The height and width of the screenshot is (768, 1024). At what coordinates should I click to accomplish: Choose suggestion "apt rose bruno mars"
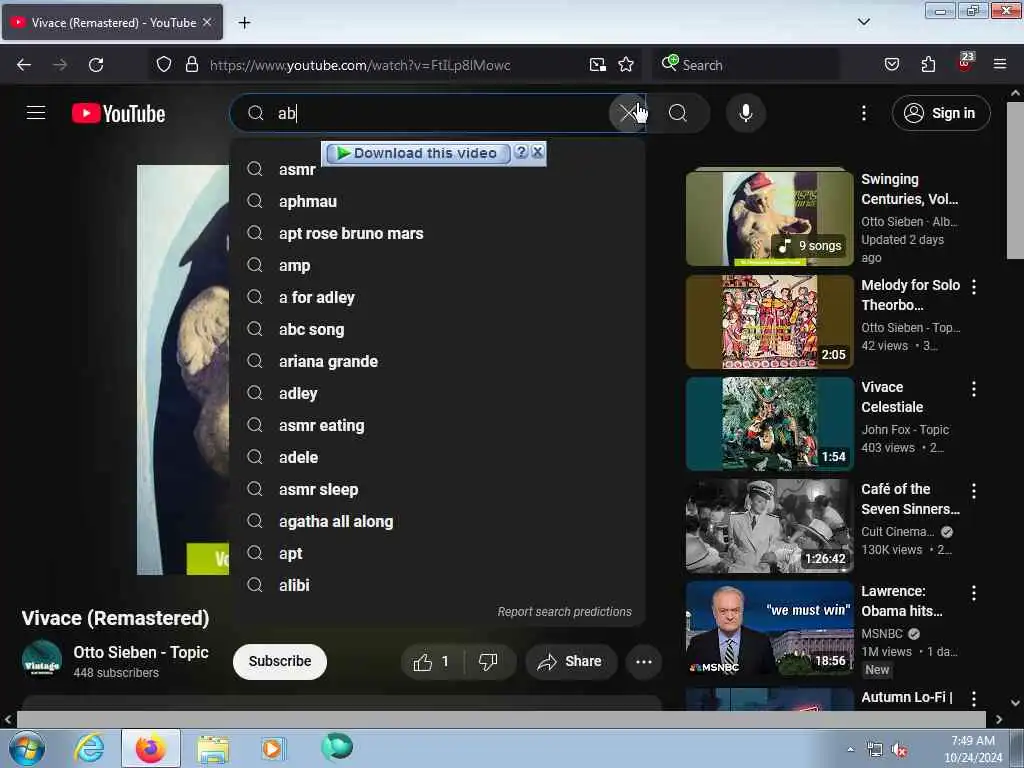click(438, 233)
